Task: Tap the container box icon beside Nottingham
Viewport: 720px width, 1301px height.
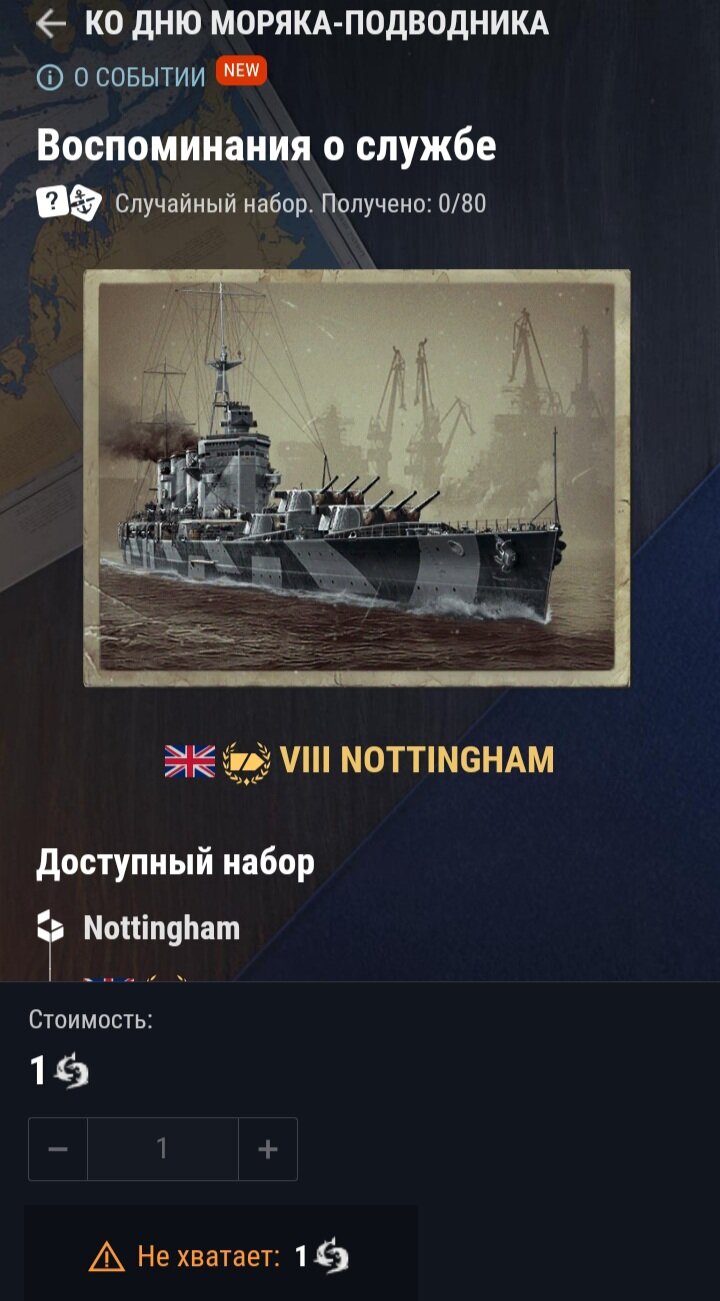Action: click(50, 927)
